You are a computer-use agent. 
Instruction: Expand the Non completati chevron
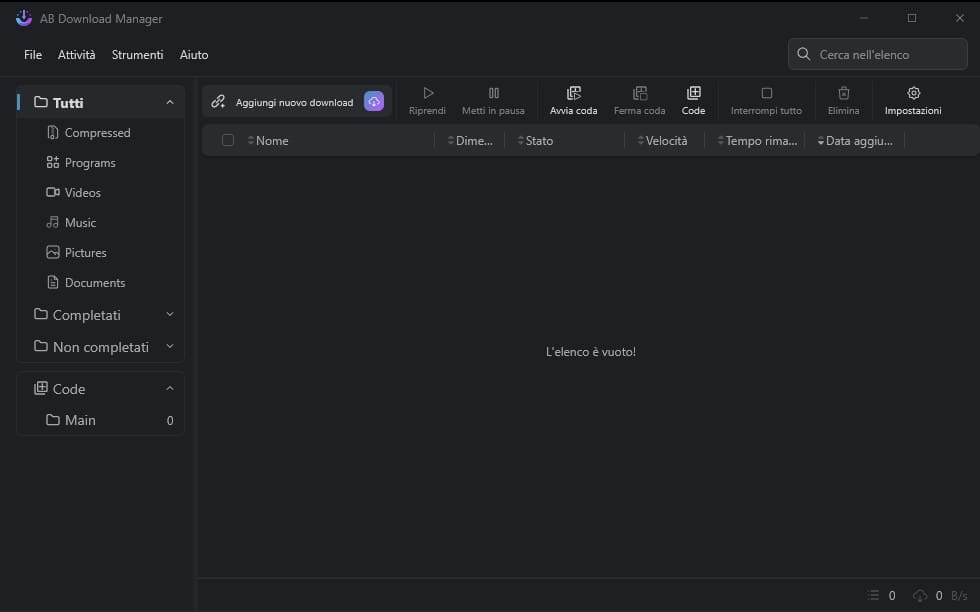[x=170, y=346]
